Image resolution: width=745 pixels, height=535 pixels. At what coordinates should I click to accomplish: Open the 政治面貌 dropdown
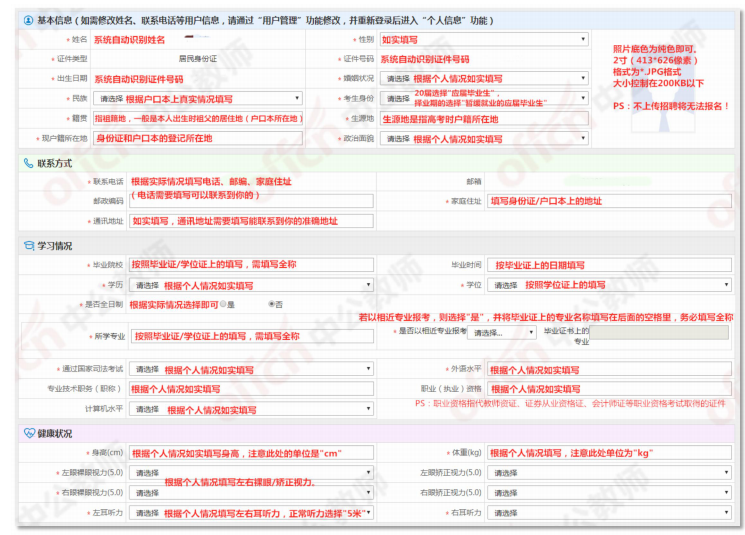tap(484, 138)
